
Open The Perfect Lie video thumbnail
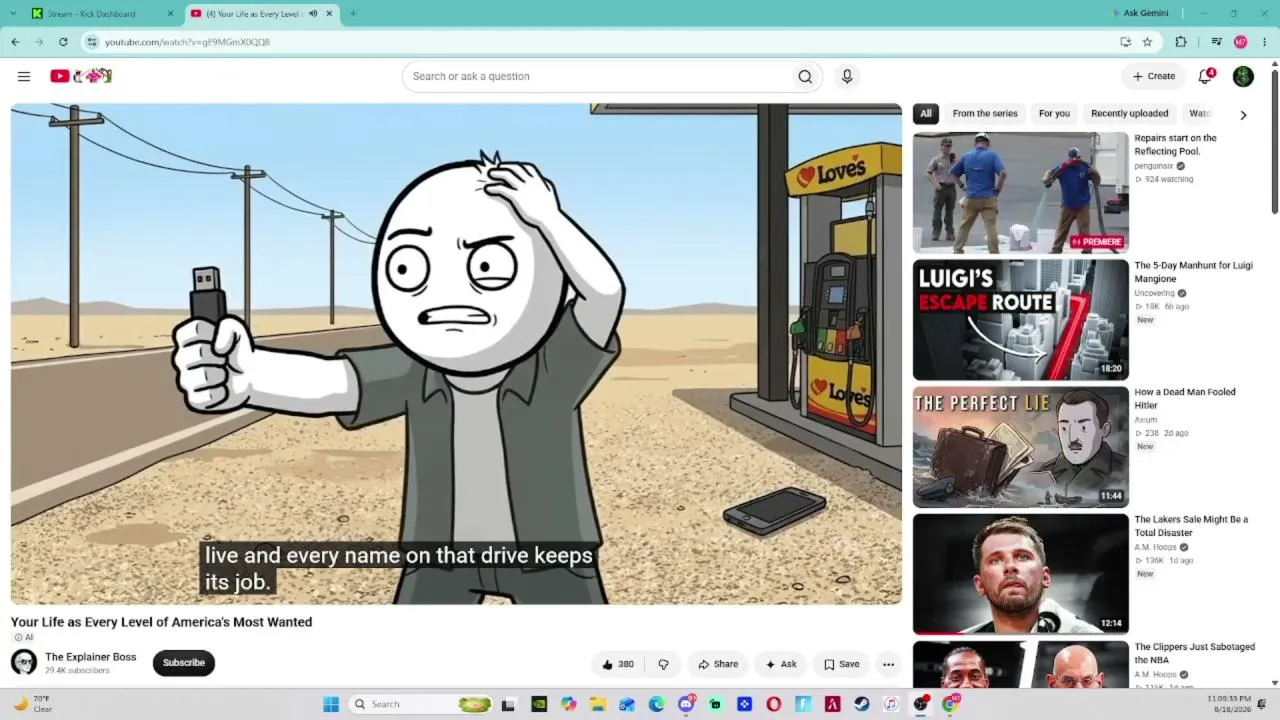click(1021, 447)
